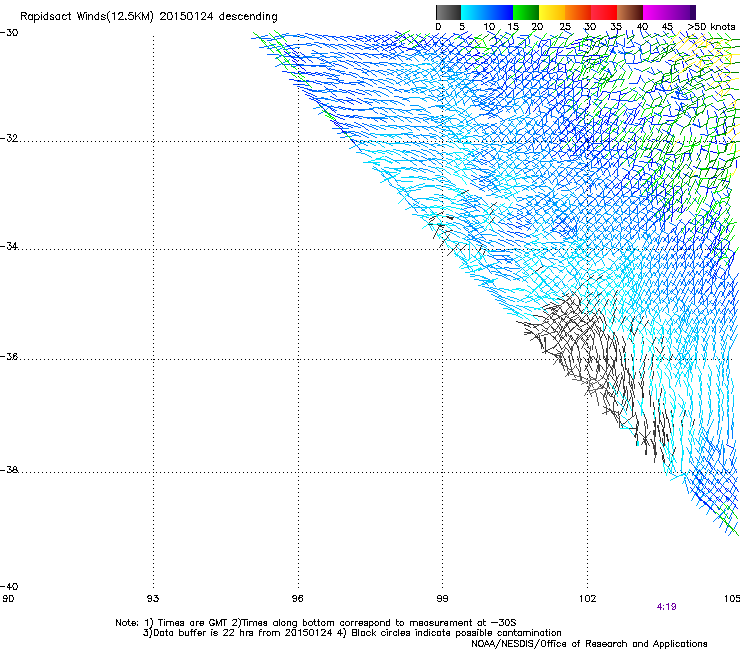Click the '-40' latitude axis label
The height and width of the screenshot is (650, 740).
(x=9, y=586)
